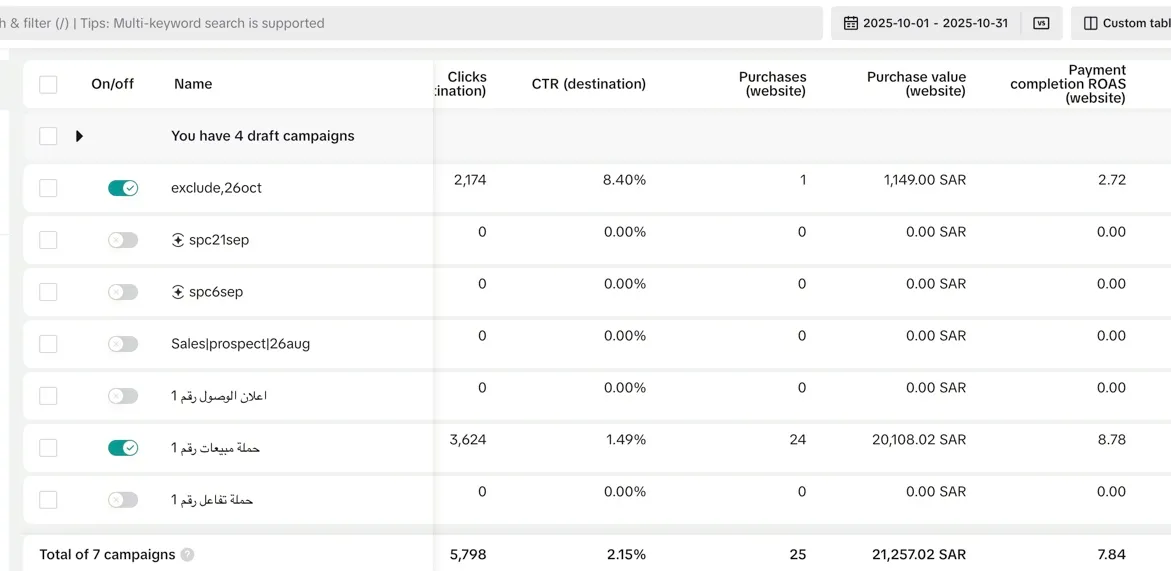Click the 8.40% CTR value

click(x=624, y=180)
